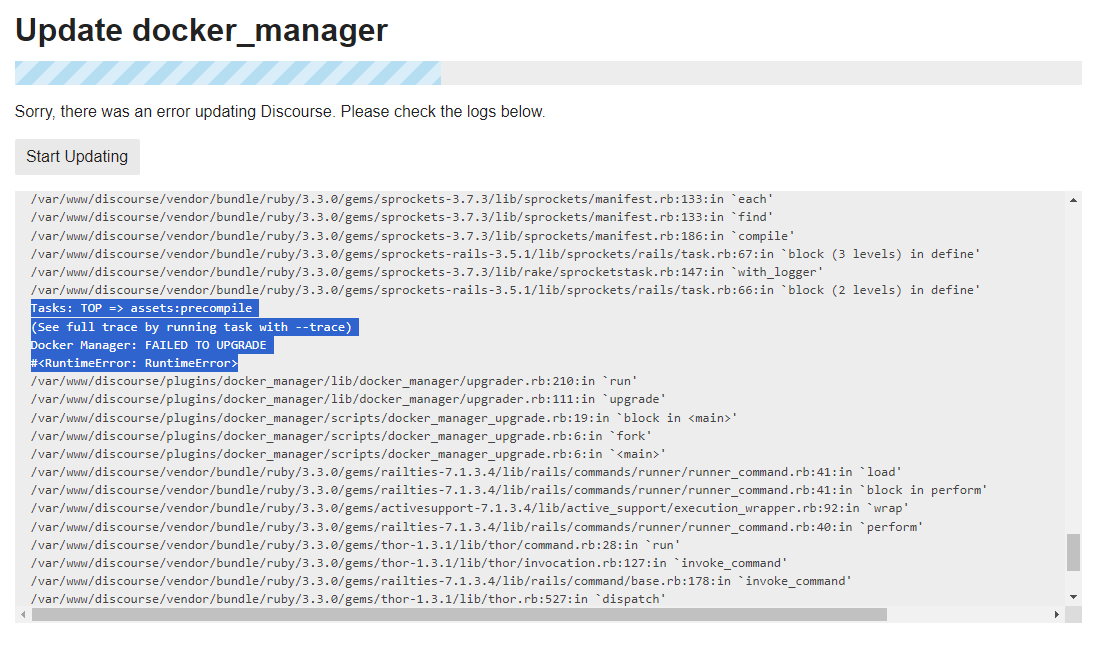Click manifest.rb:133 'each' log line
Viewport: 1098px width, 646px height.
point(402,199)
